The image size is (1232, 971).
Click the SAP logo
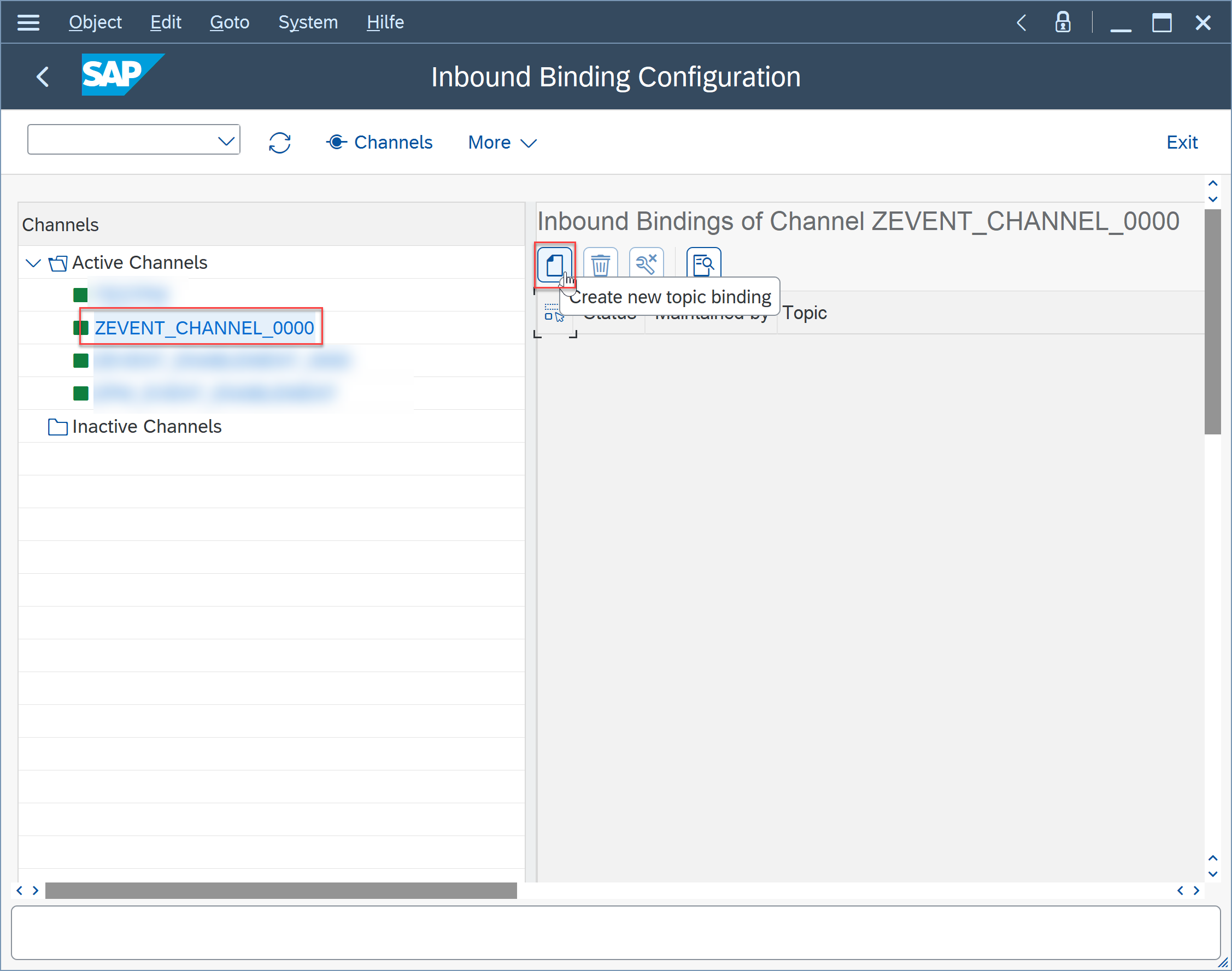pyautogui.click(x=123, y=74)
